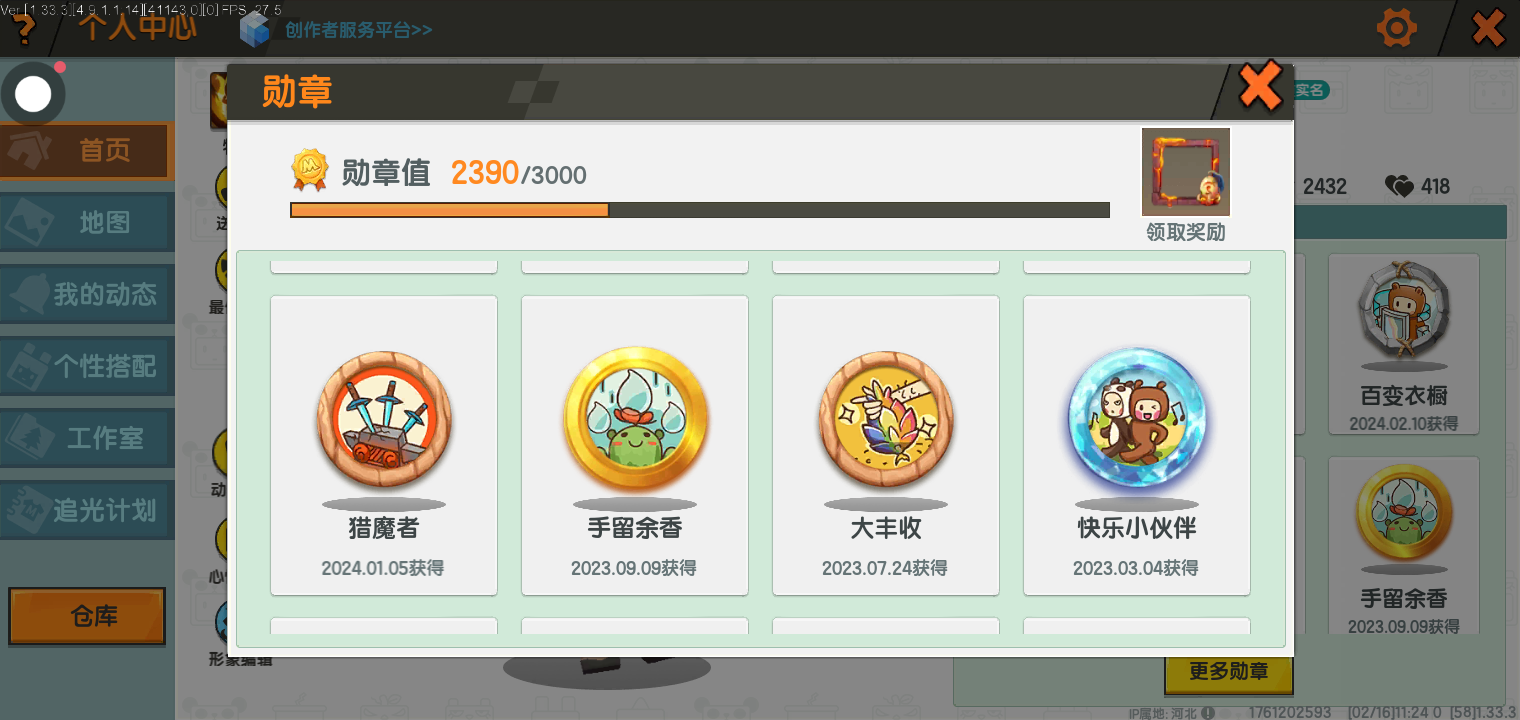Click the white floating circle button
The height and width of the screenshot is (720, 1520).
coord(33,94)
